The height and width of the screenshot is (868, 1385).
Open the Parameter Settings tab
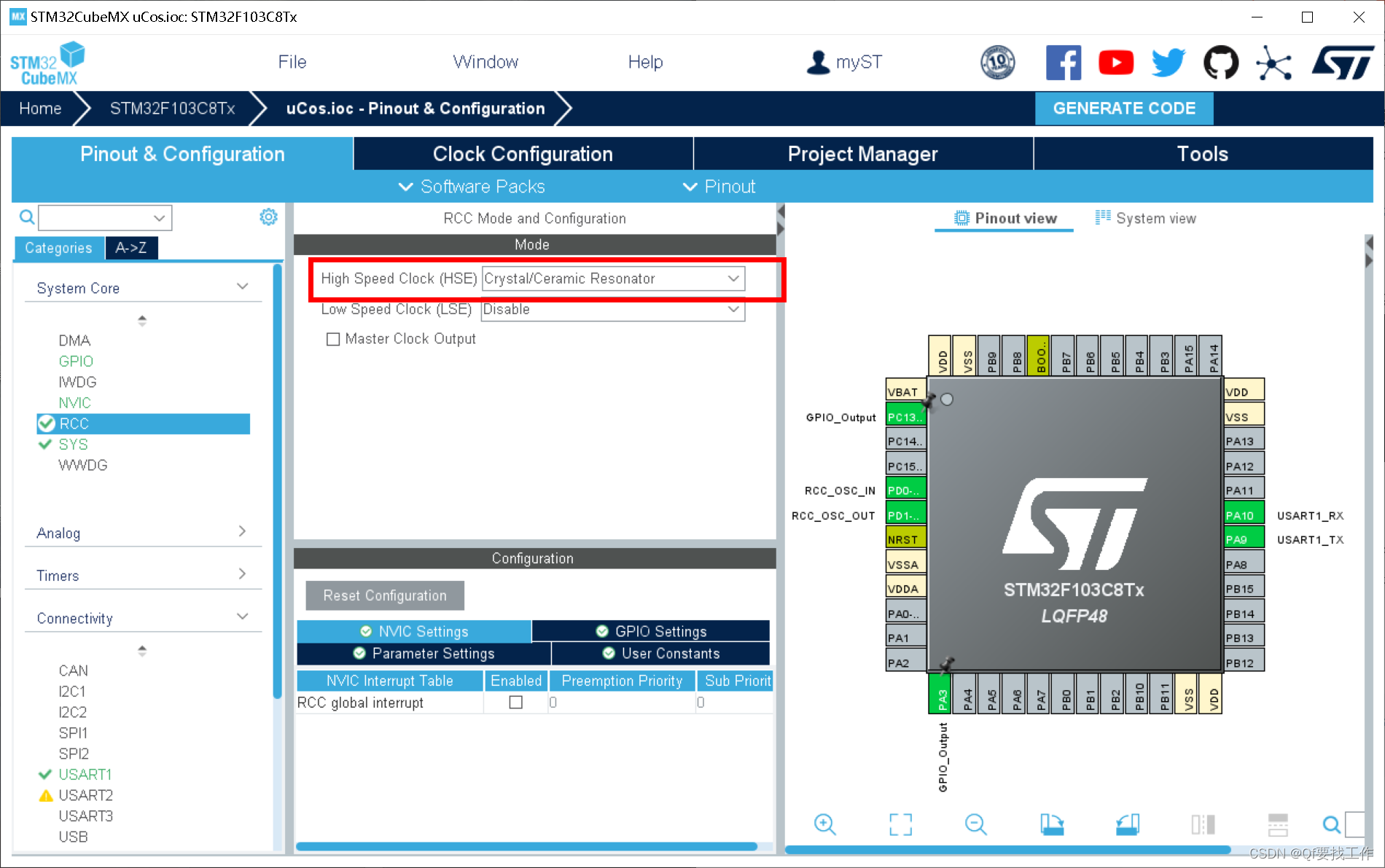tap(424, 653)
